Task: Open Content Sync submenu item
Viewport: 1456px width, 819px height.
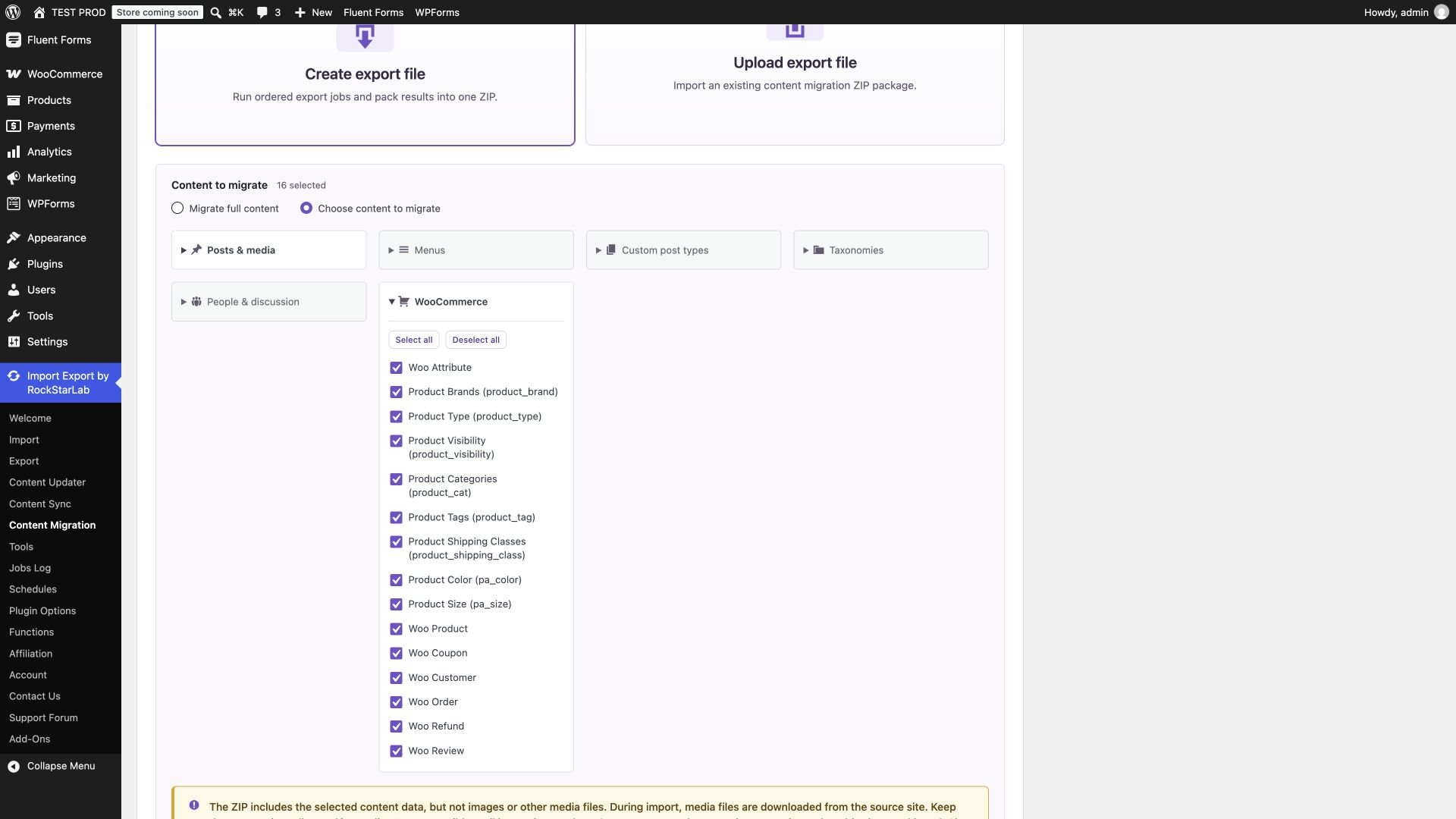Action: point(40,504)
